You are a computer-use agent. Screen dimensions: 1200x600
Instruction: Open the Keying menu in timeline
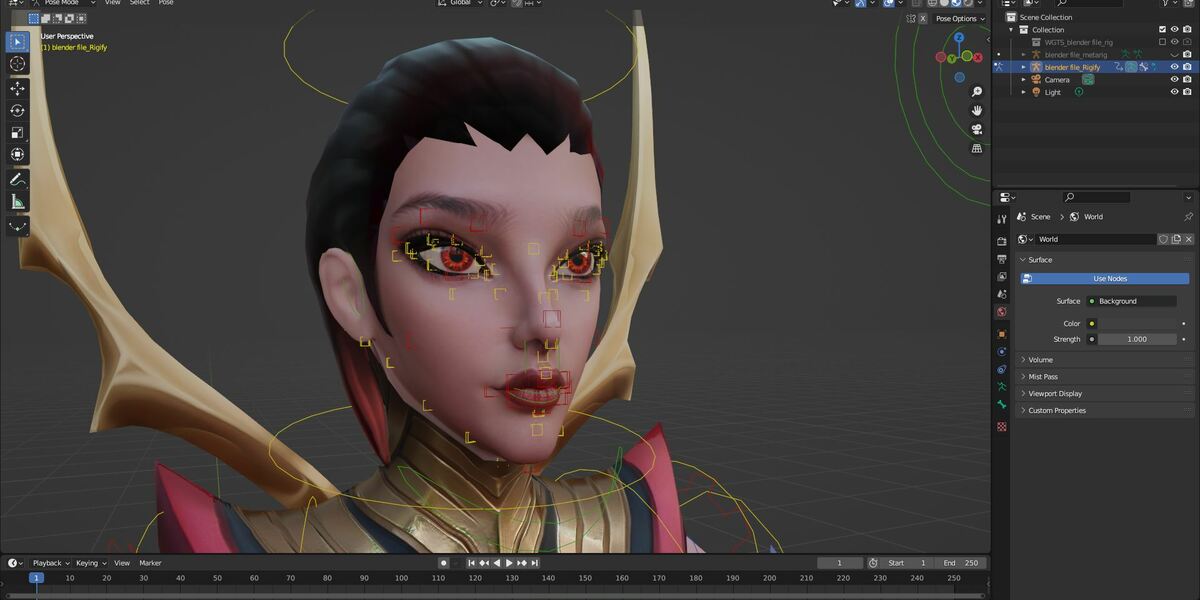[89, 563]
